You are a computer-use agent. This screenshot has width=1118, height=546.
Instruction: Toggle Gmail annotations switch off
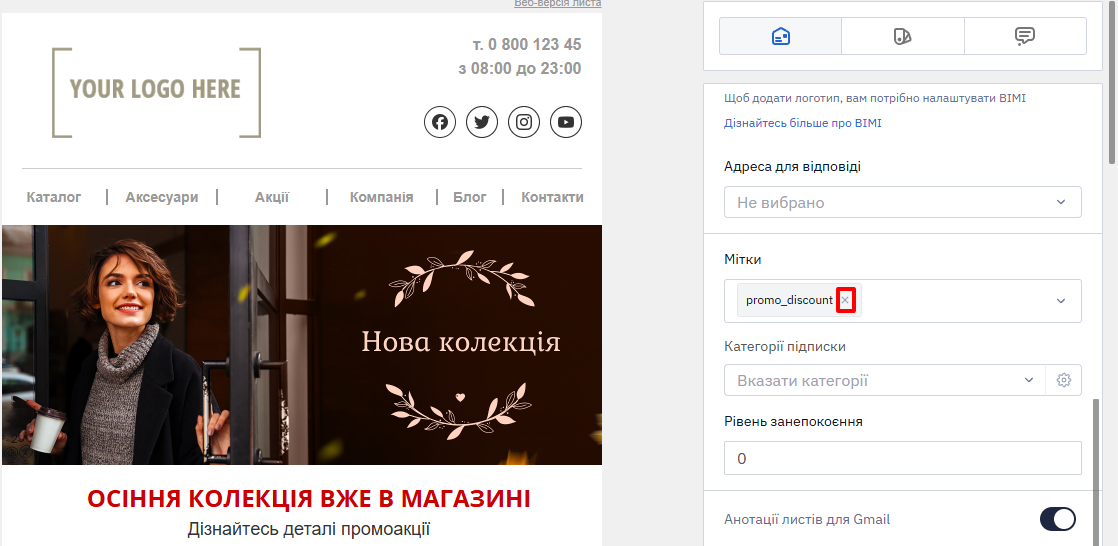[x=1057, y=519]
